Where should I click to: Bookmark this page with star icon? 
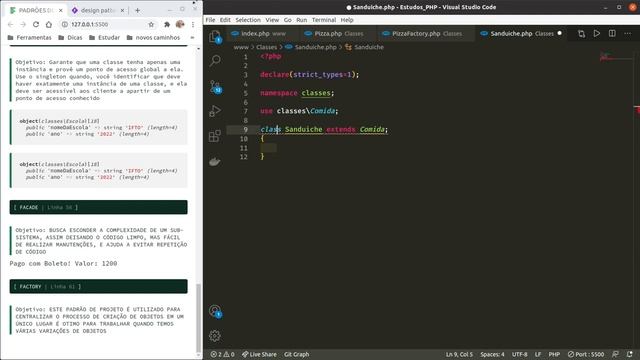(x=151, y=24)
